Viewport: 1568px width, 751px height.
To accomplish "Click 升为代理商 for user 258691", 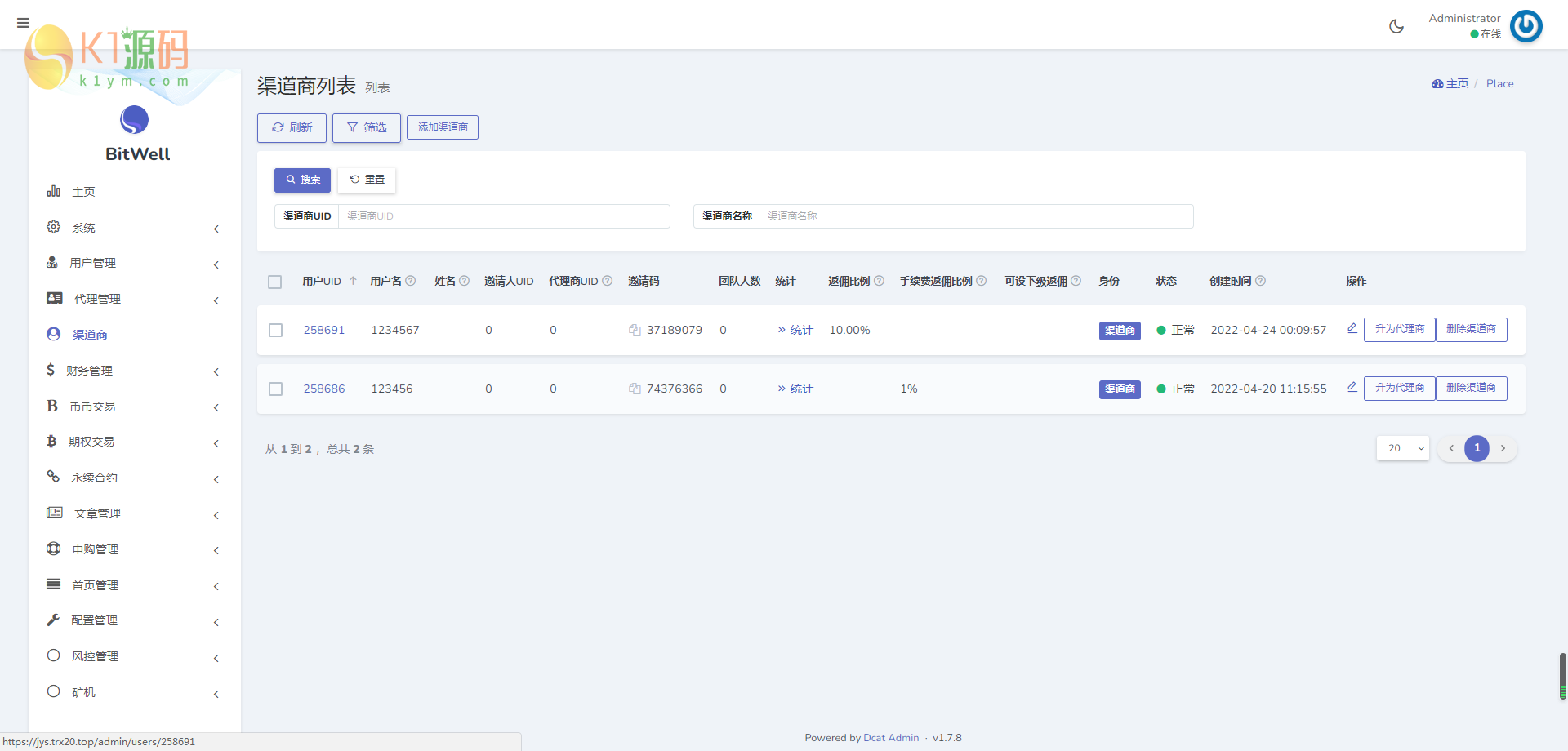I will point(1399,329).
